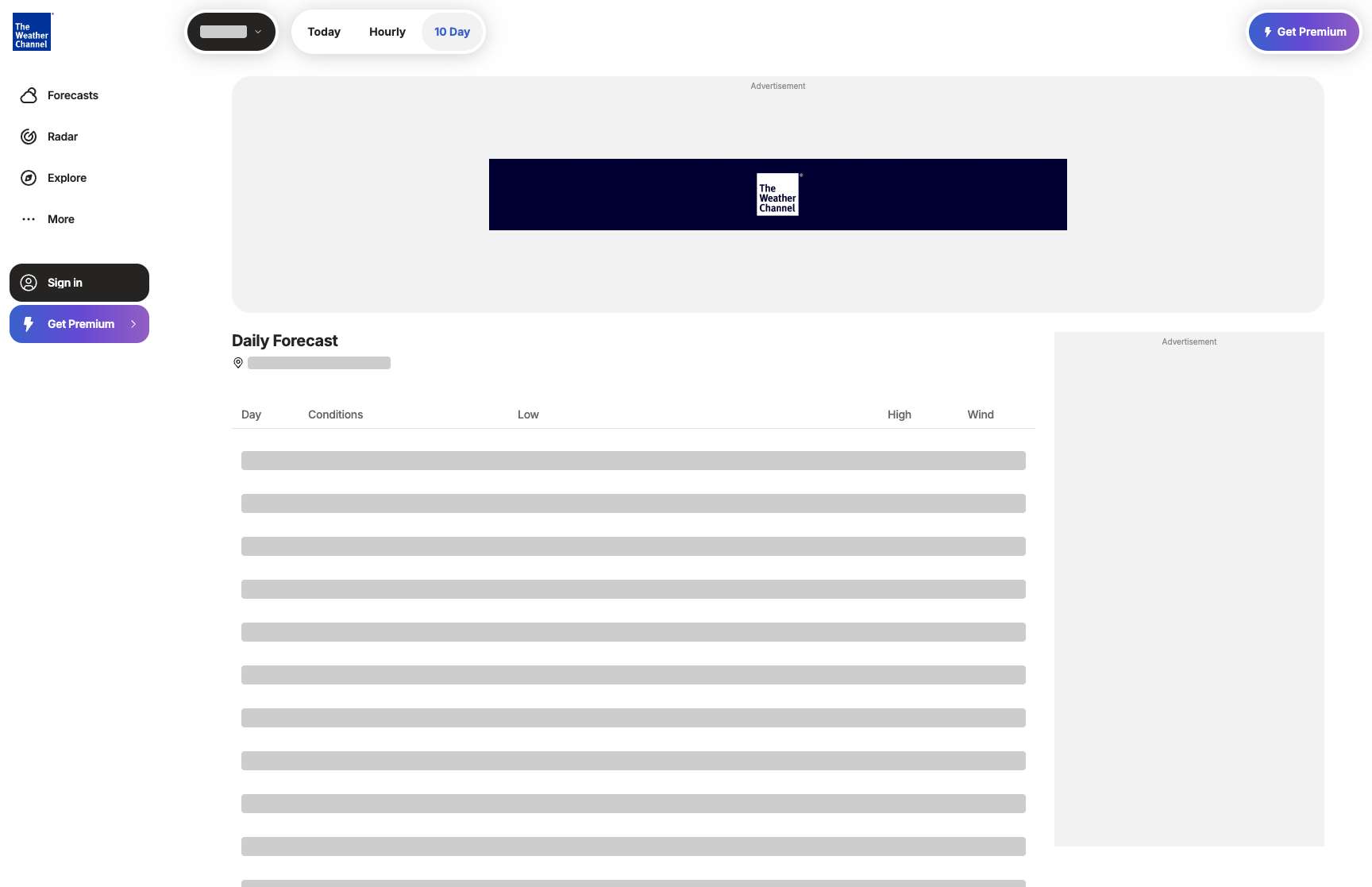Image resolution: width=1372 pixels, height=887 pixels.
Task: Switch to the Today tab
Action: [x=324, y=32]
